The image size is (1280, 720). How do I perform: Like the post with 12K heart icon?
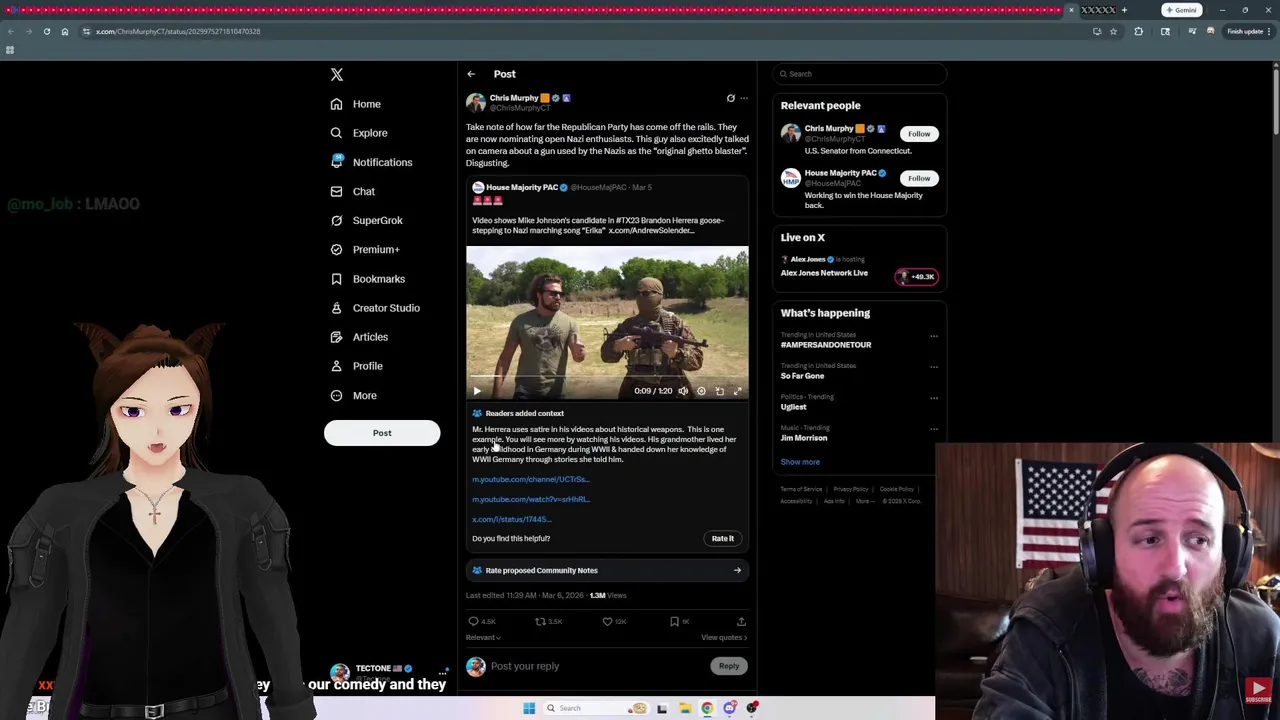(607, 622)
